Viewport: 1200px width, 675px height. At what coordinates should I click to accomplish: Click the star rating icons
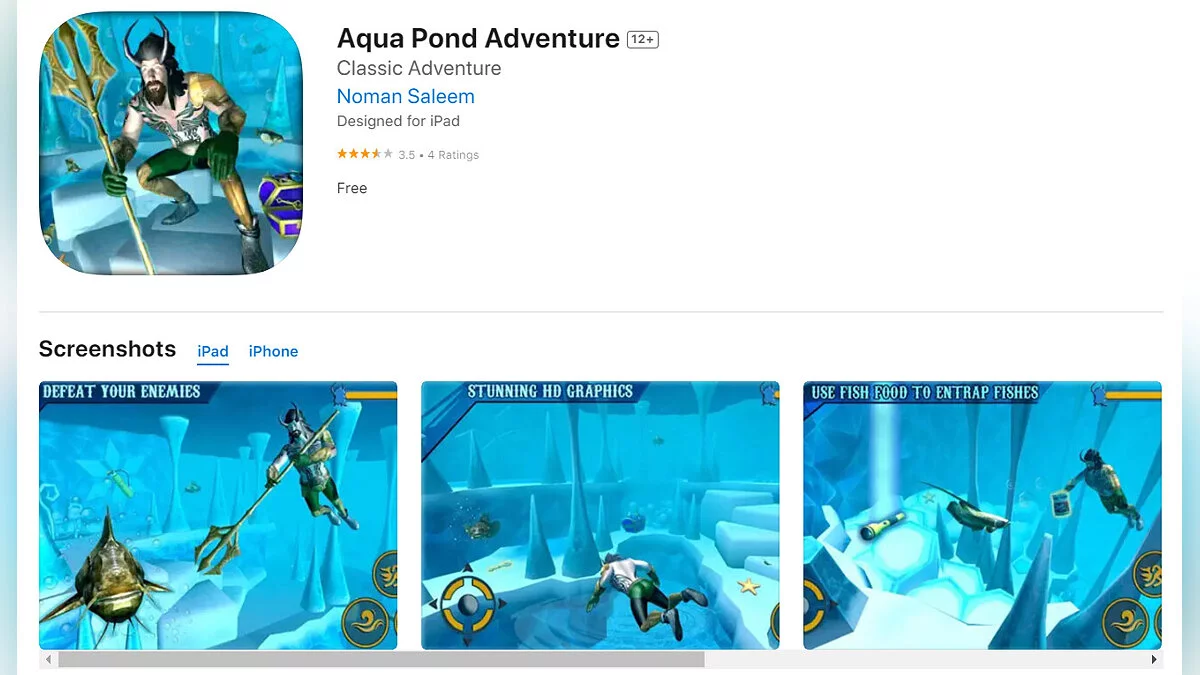pos(365,154)
